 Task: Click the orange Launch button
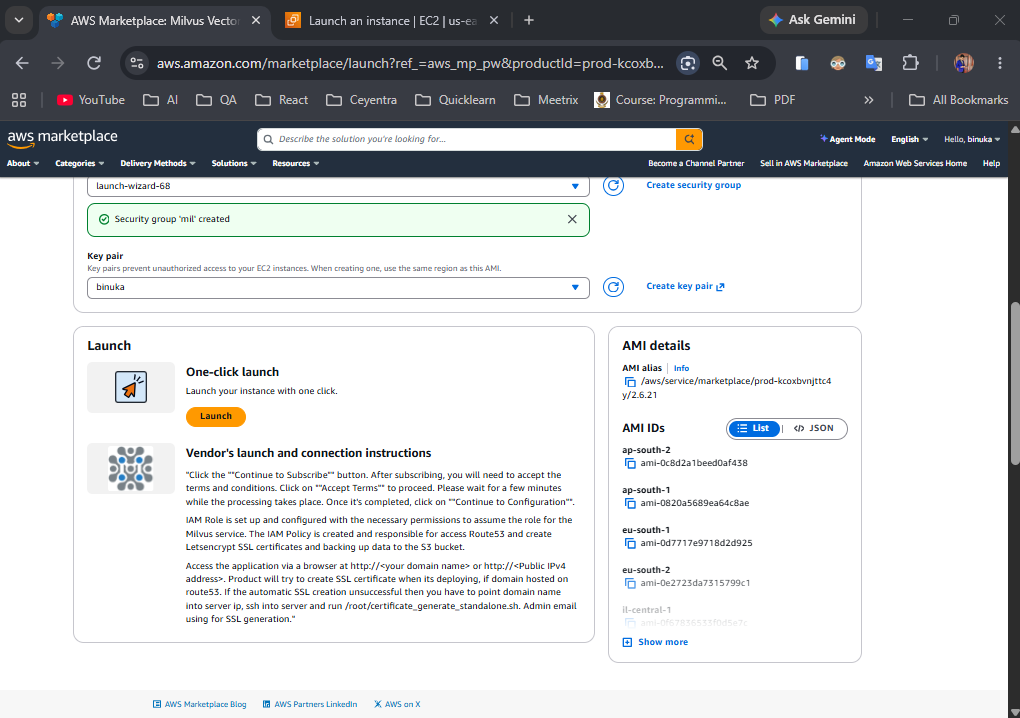click(215, 416)
